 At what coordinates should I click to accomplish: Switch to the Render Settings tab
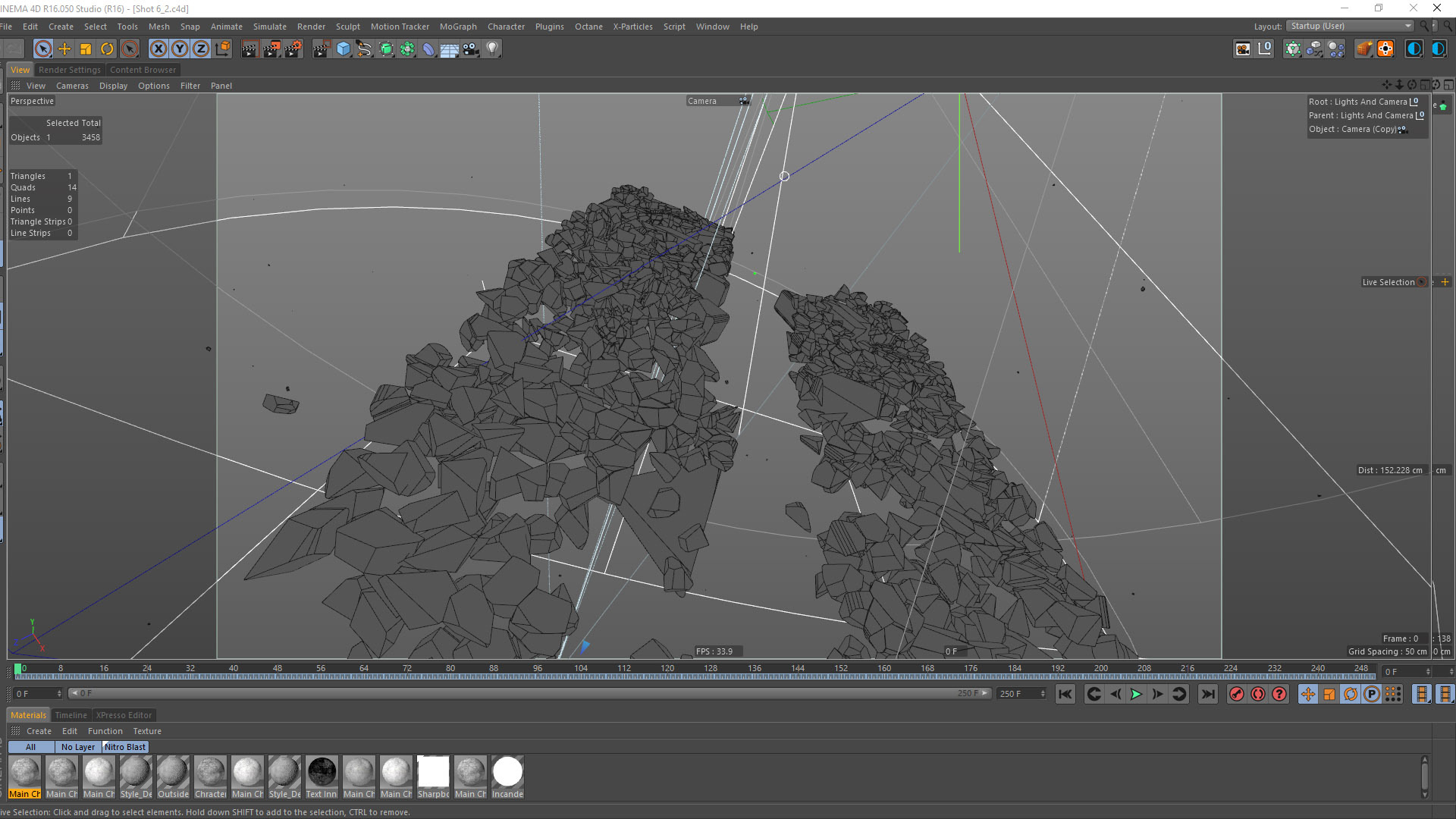tap(69, 70)
